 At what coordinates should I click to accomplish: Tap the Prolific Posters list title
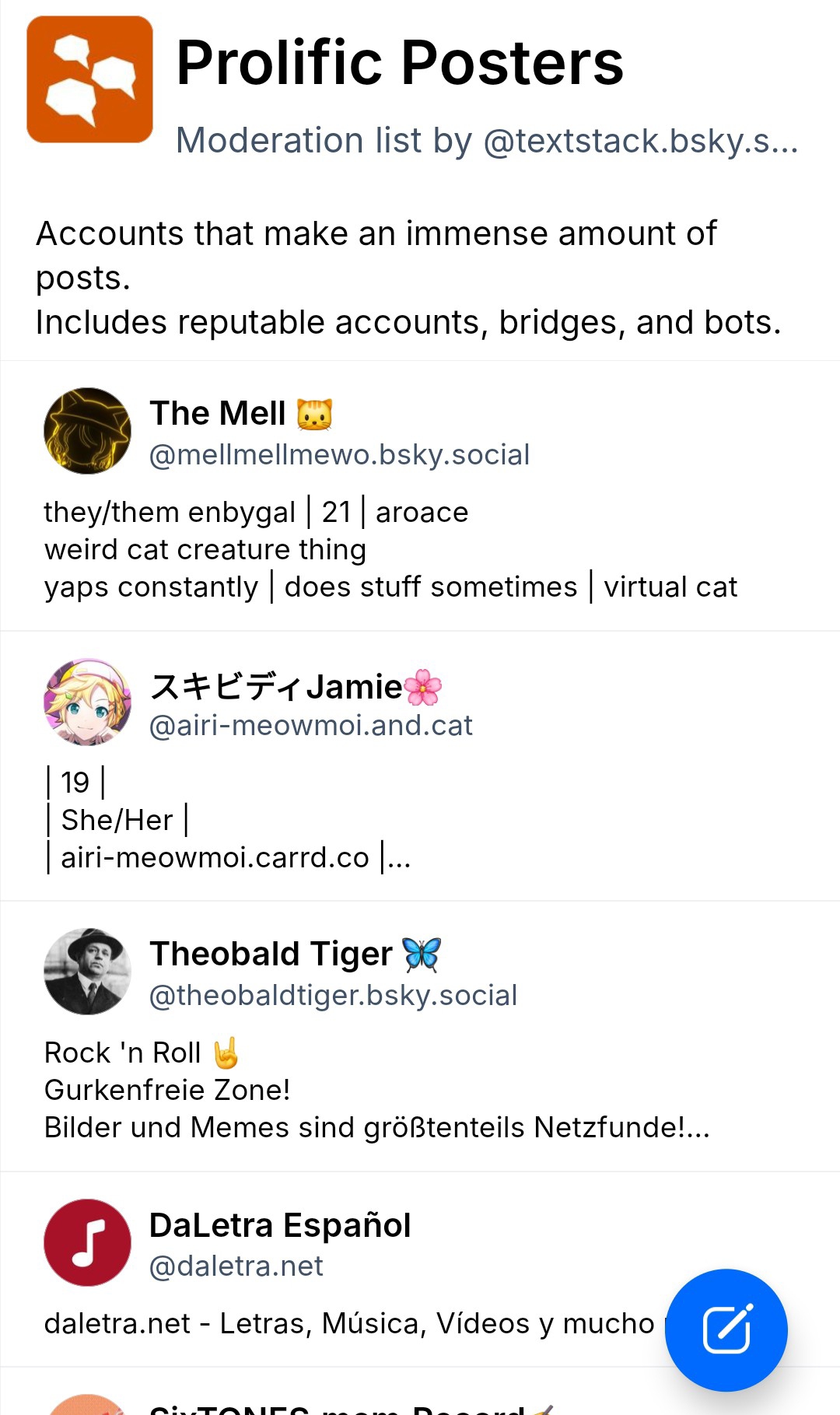[x=400, y=62]
